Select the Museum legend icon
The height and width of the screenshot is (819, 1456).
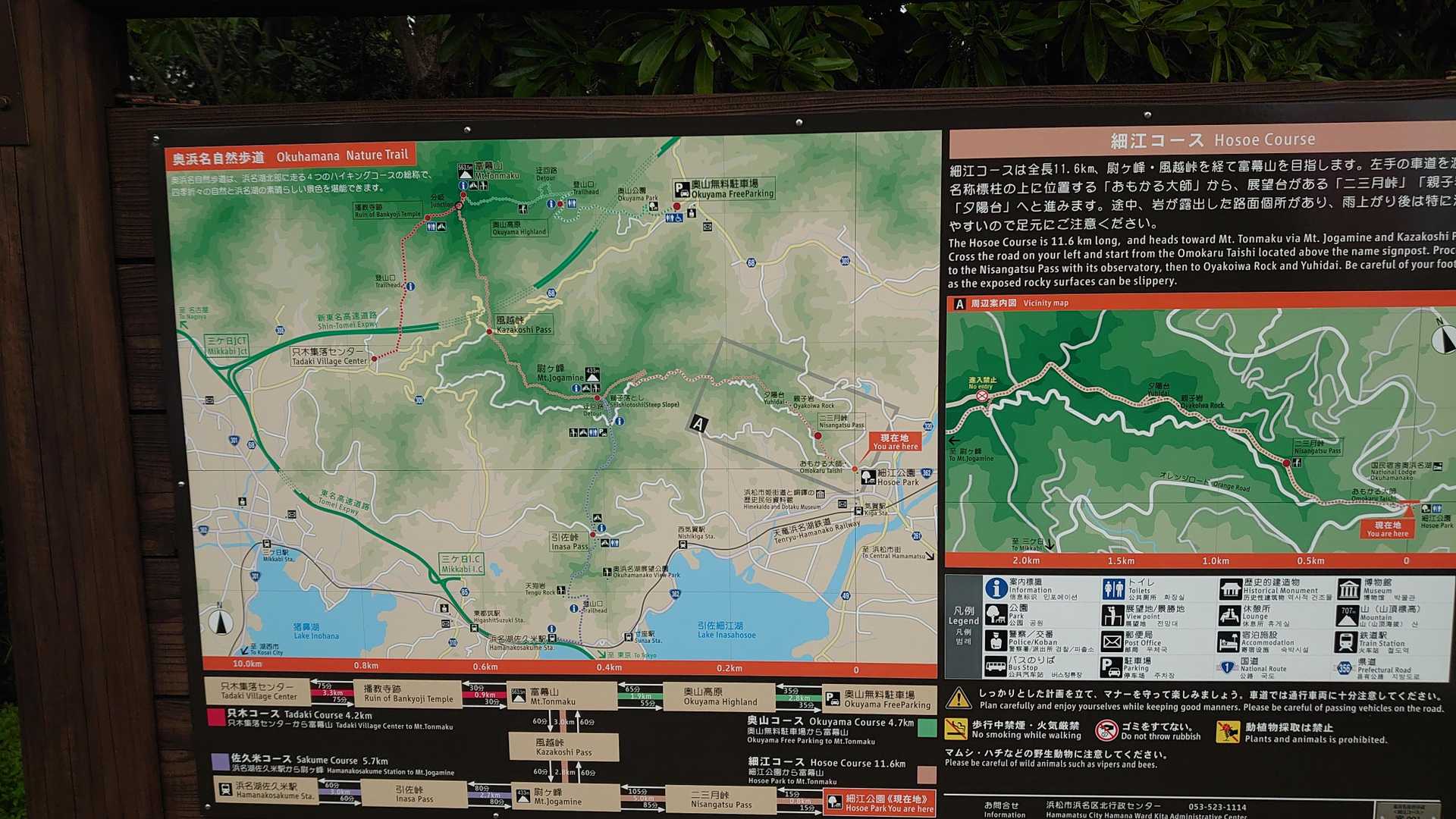(1348, 589)
